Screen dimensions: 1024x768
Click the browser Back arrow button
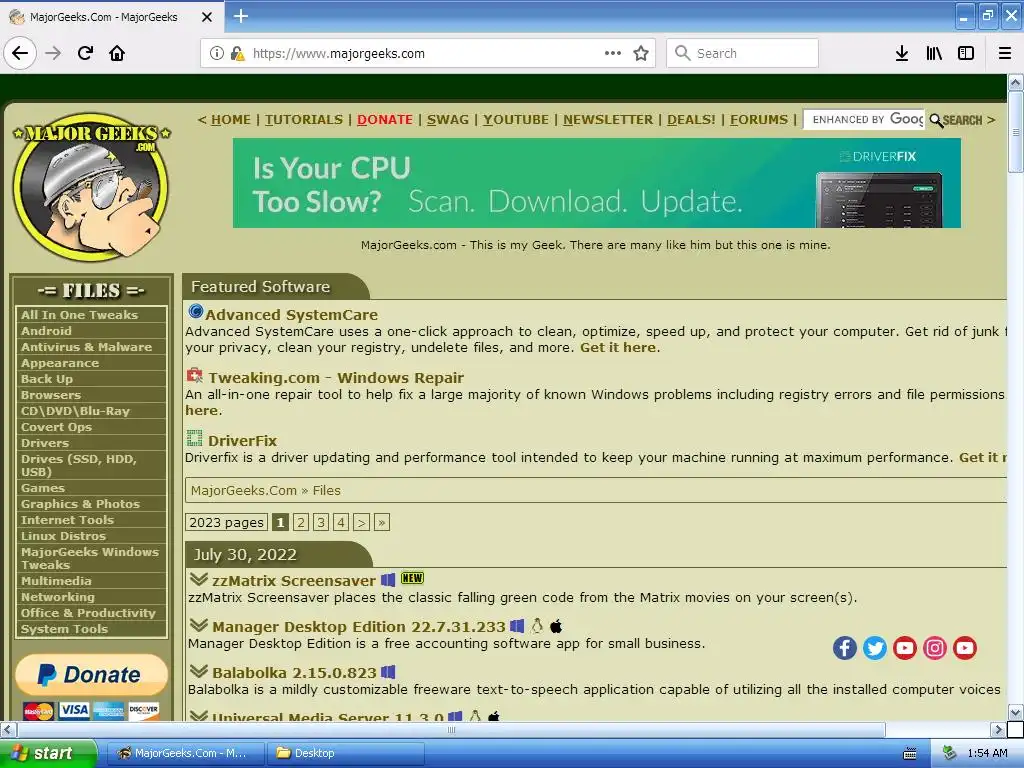pos(20,53)
